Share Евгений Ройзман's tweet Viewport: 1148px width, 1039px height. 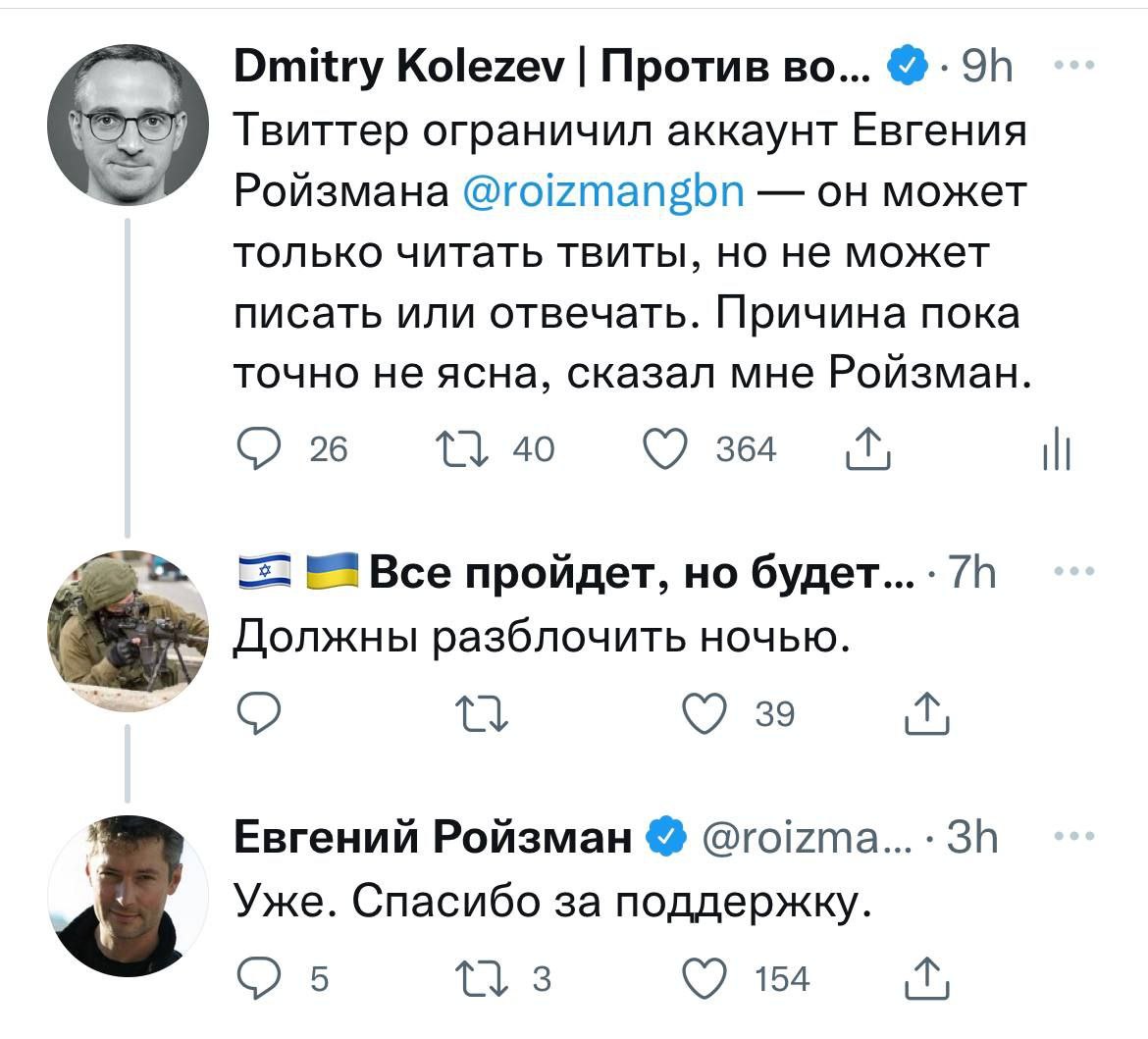(x=926, y=979)
